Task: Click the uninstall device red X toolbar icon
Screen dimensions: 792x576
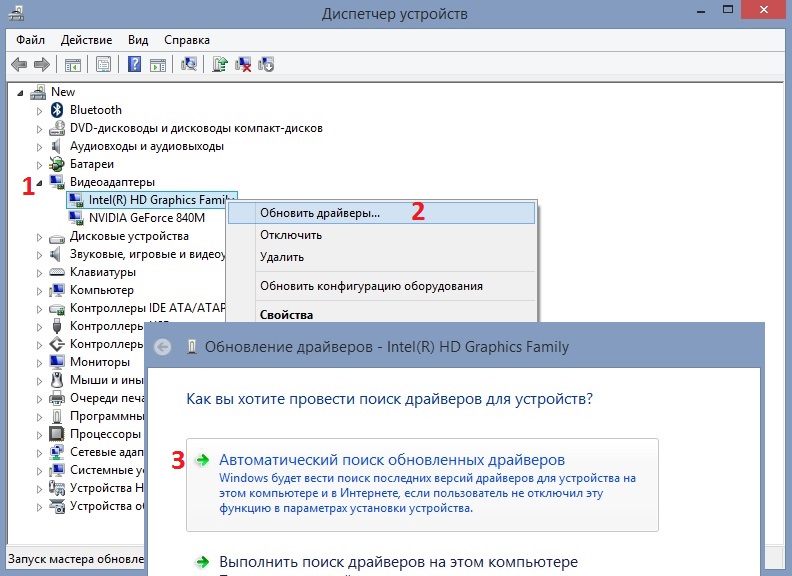Action: coord(243,64)
